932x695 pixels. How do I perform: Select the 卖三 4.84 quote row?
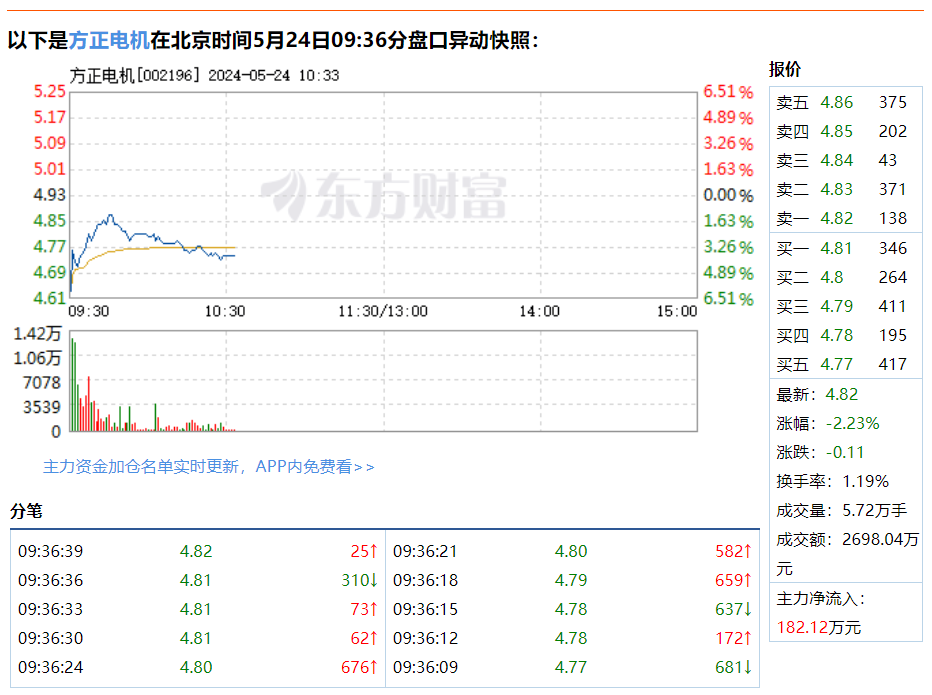click(x=845, y=161)
